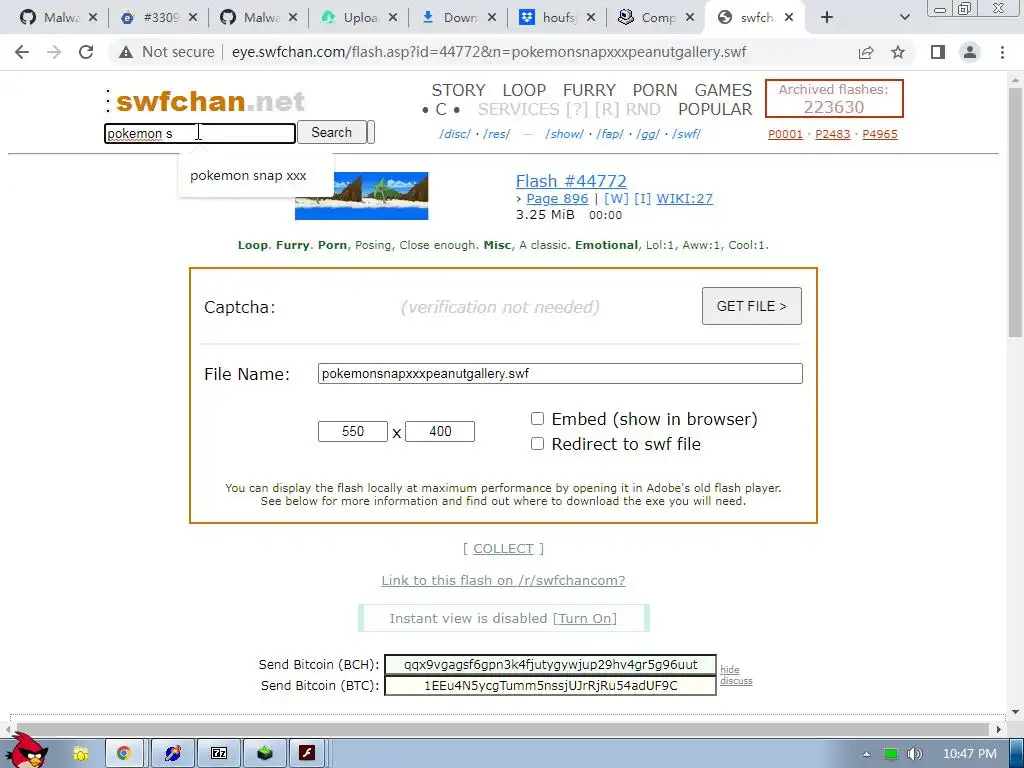Open a new tab with the plus icon

827,18
